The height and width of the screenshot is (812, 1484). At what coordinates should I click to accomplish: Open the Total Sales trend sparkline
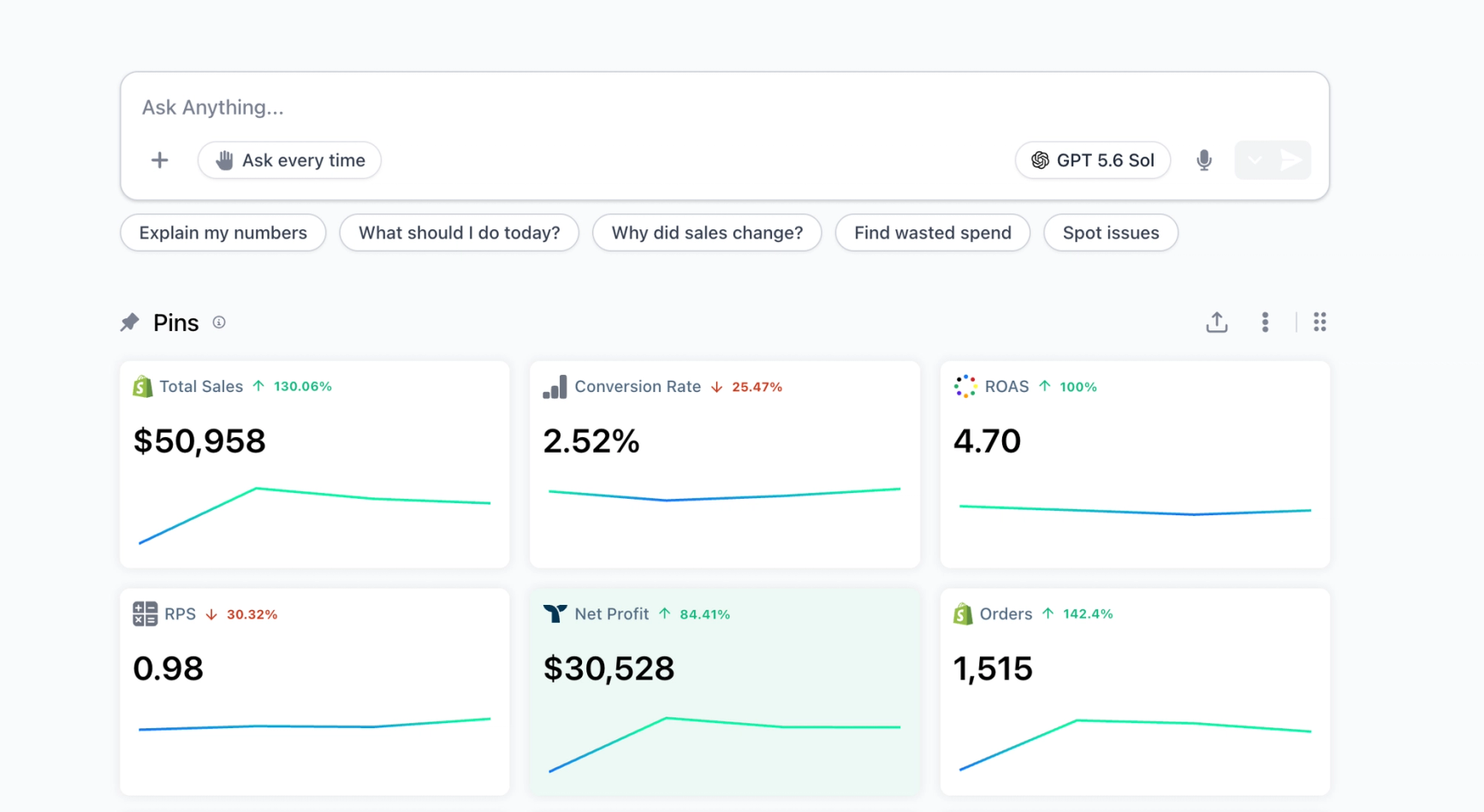click(314, 515)
